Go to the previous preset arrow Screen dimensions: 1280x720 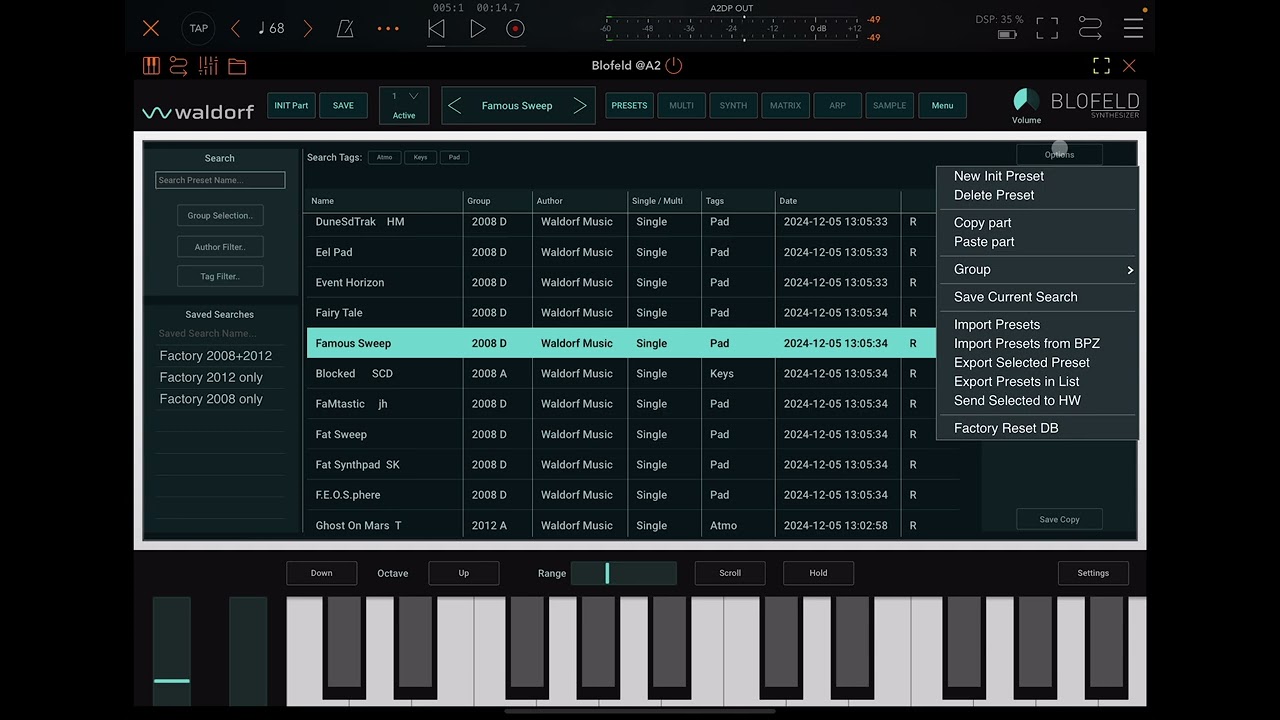(x=455, y=106)
